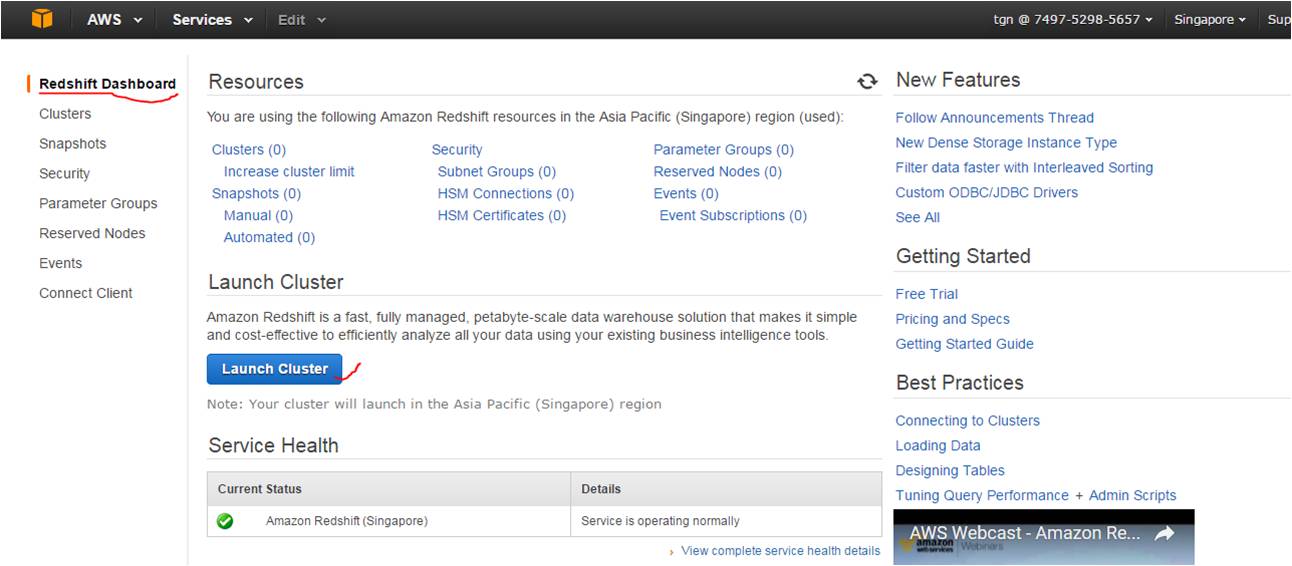The width and height of the screenshot is (1292, 566).
Task: Open the Subnet Groups (0) link
Action: [x=497, y=172]
